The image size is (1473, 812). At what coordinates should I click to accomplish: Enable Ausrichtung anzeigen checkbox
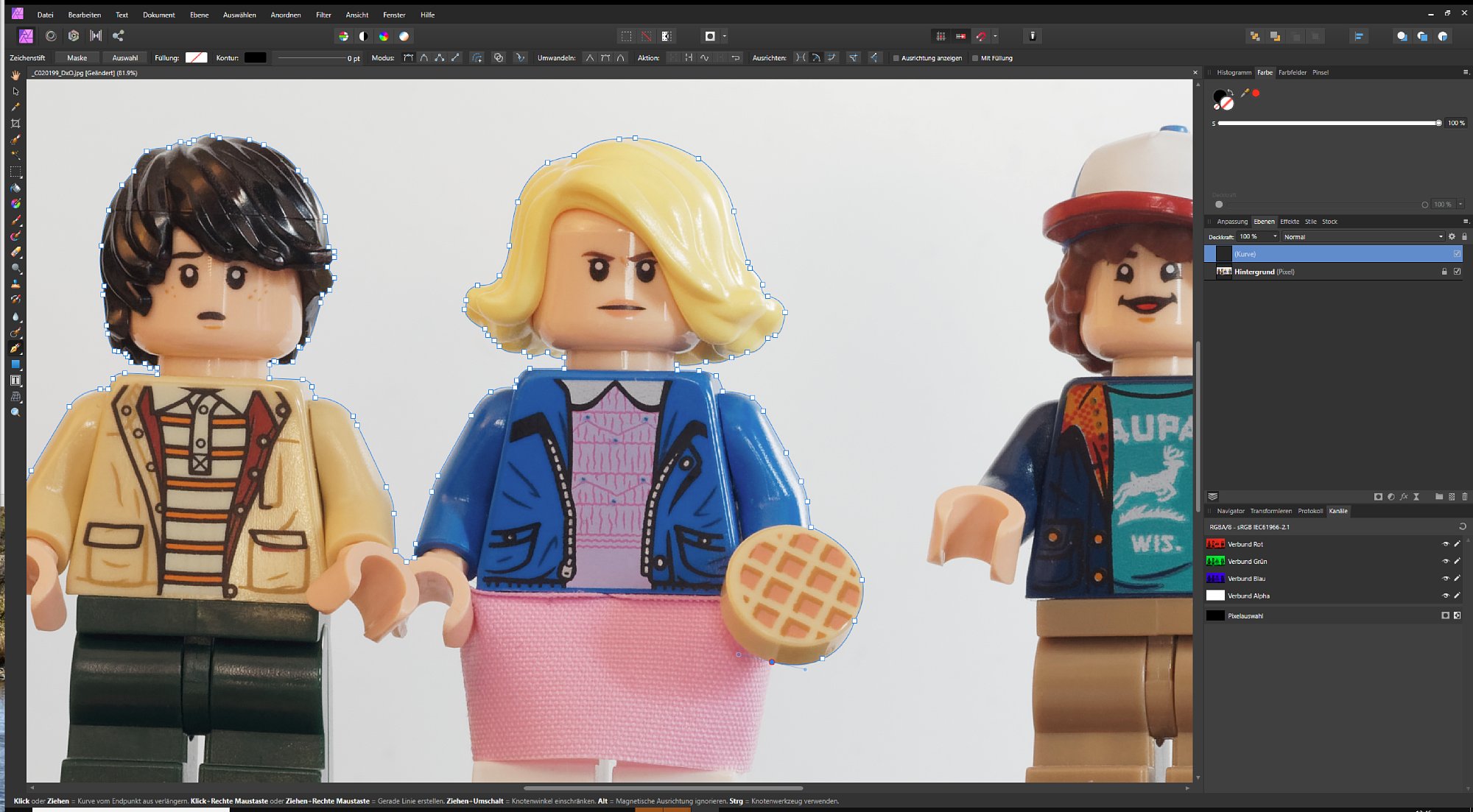point(896,58)
